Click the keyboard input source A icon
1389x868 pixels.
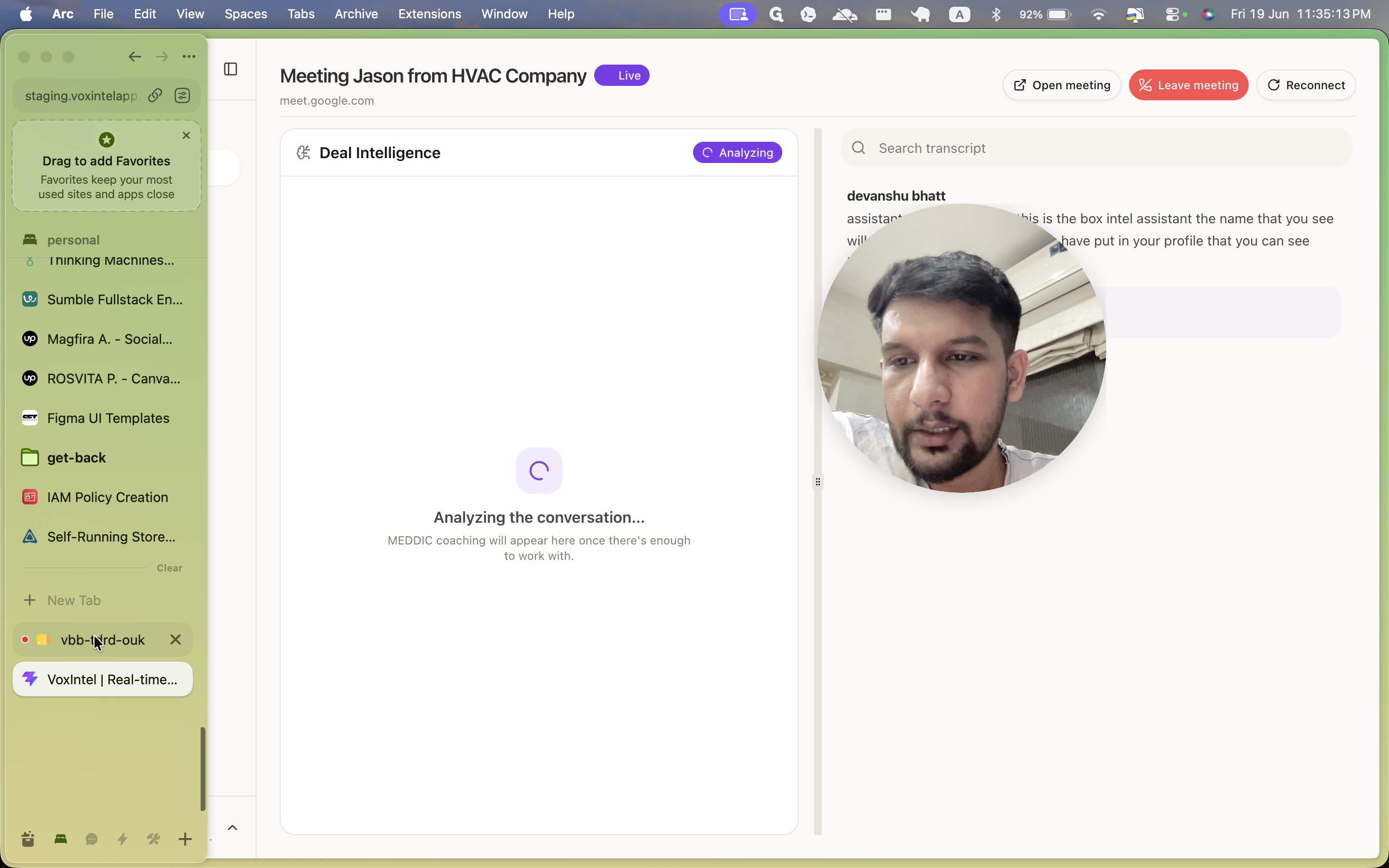click(959, 14)
